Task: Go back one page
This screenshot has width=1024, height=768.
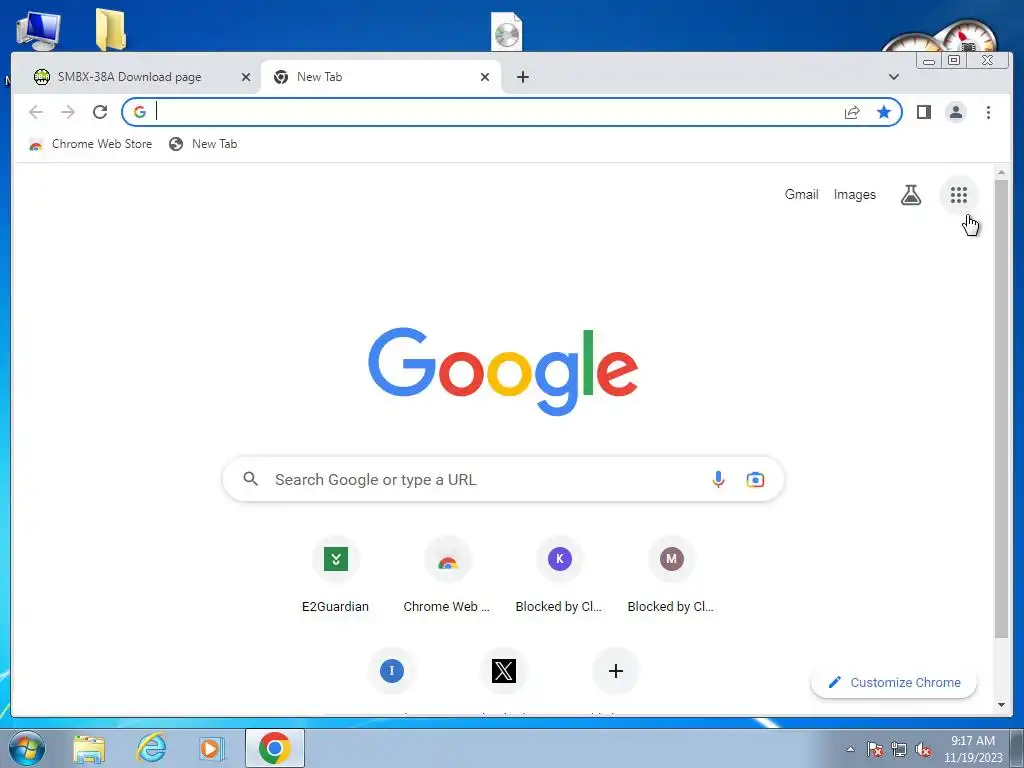Action: [x=36, y=112]
